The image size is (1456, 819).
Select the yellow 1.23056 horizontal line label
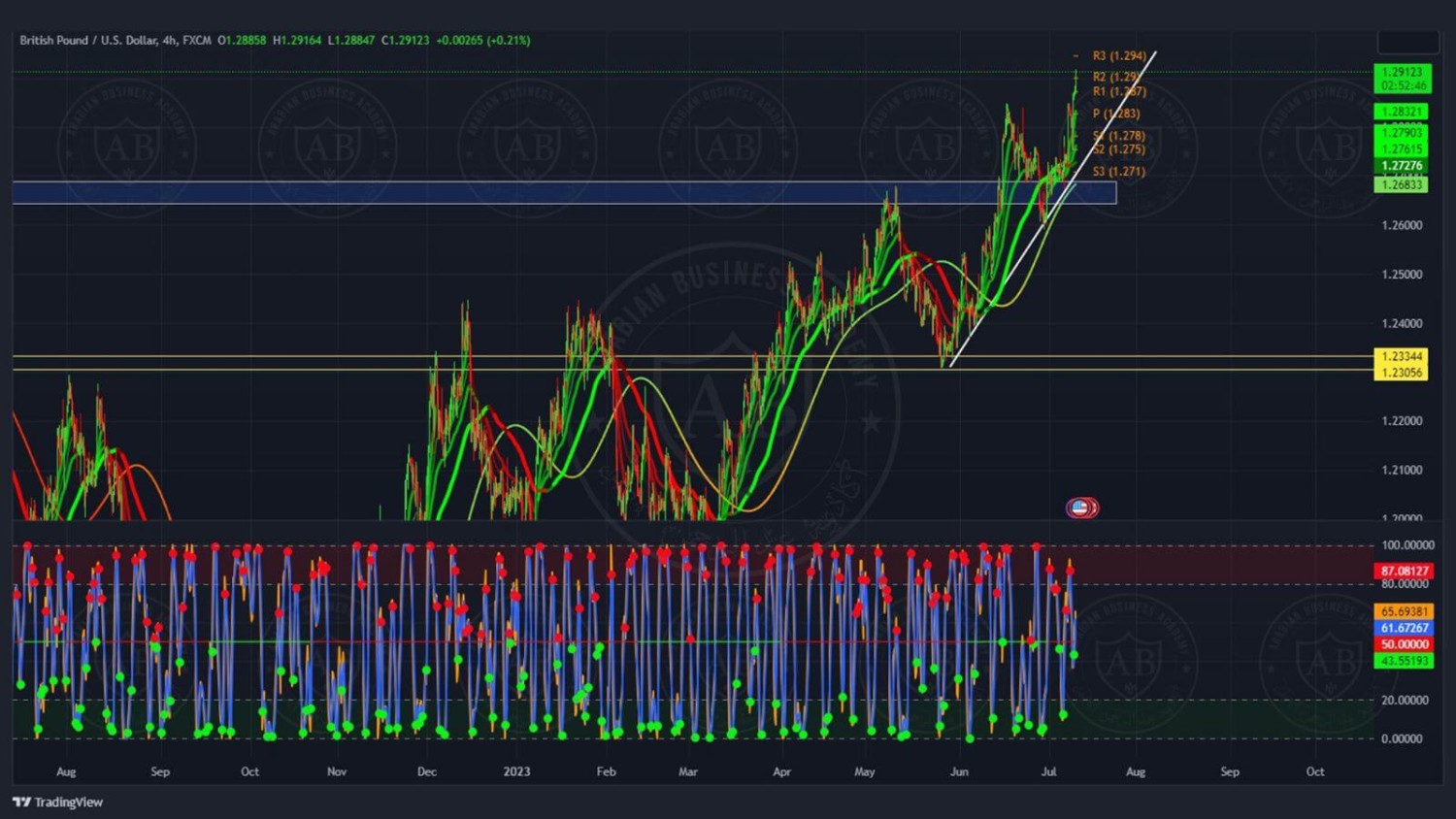coord(1402,373)
